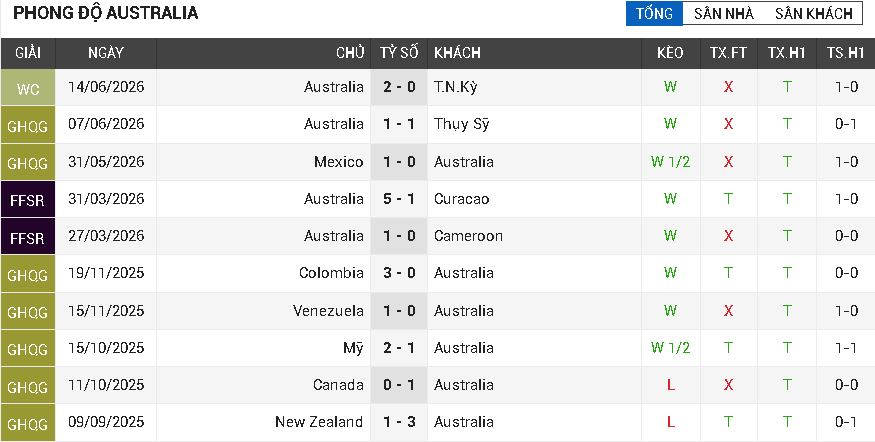Image resolution: width=875 pixels, height=442 pixels.
Task: Click the Mexico team name
Action: click(x=338, y=162)
